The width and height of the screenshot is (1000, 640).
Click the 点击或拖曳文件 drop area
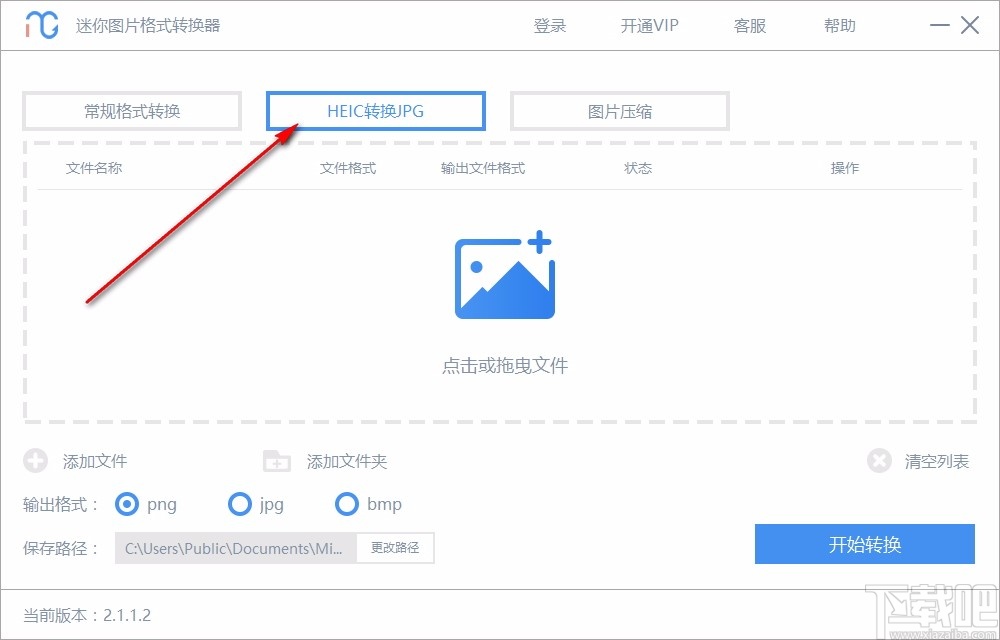pos(504,366)
